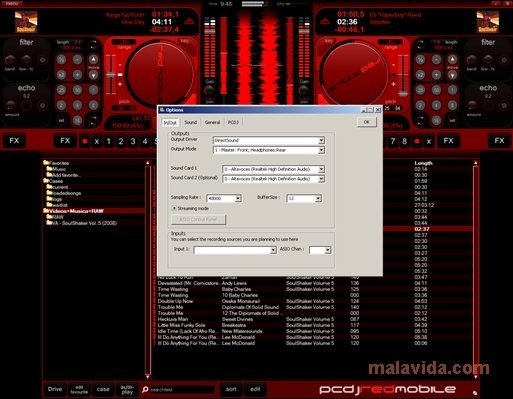Click the leftmost FX button

(x=14, y=141)
